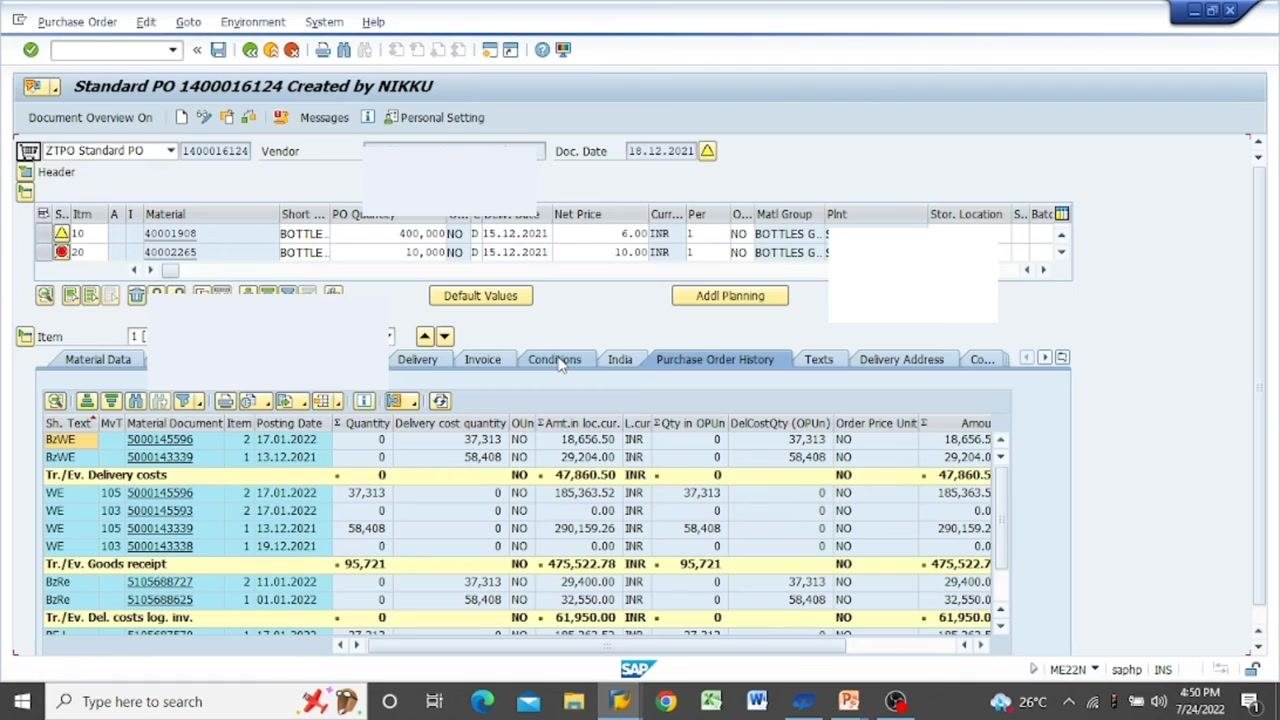Open the Help question mark icon
1280x720 pixels.
coord(542,50)
